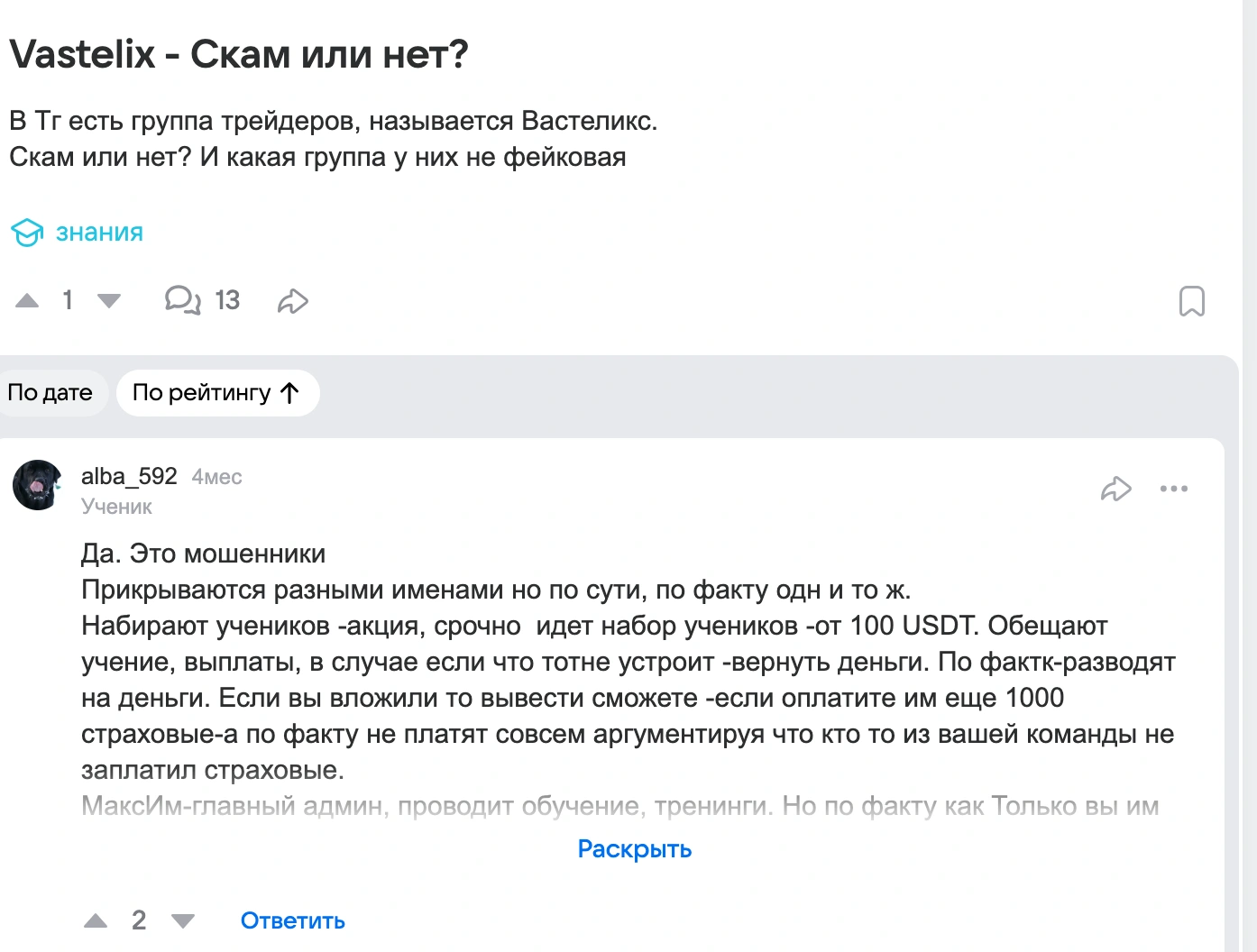Open the three-dots answer options menu
1257x952 pixels.
point(1174,489)
